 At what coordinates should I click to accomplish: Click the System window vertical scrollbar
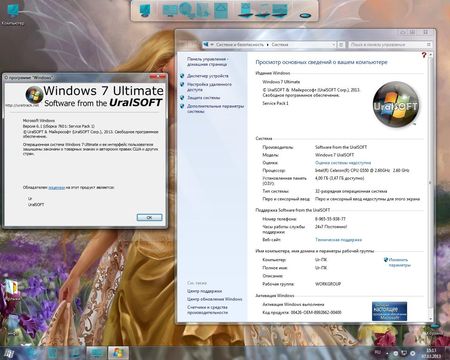click(430, 186)
